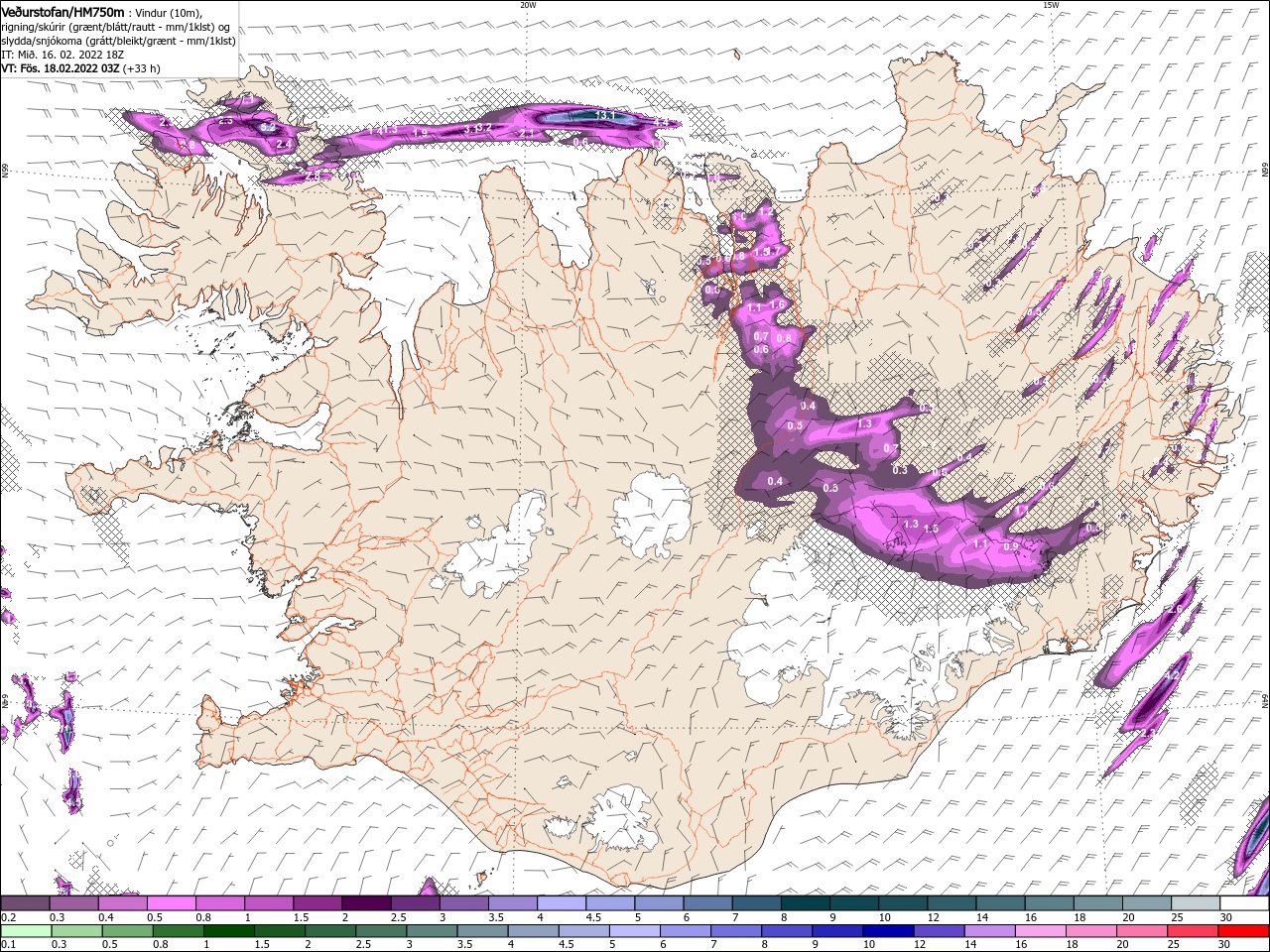Click the 0.9 snowfall value on map

click(1011, 546)
